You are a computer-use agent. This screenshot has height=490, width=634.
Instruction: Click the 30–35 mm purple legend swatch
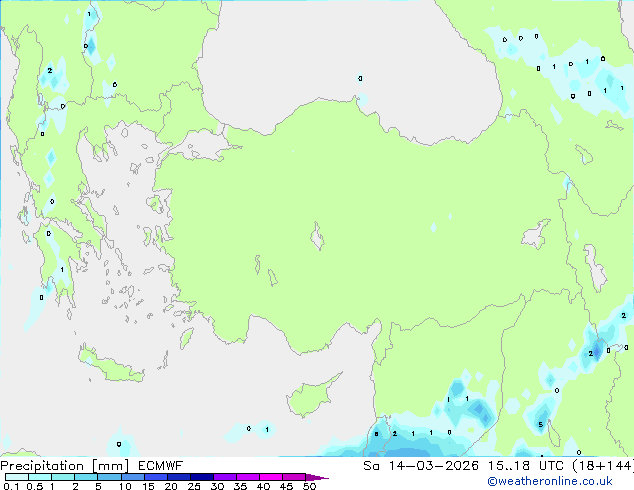pos(225,477)
